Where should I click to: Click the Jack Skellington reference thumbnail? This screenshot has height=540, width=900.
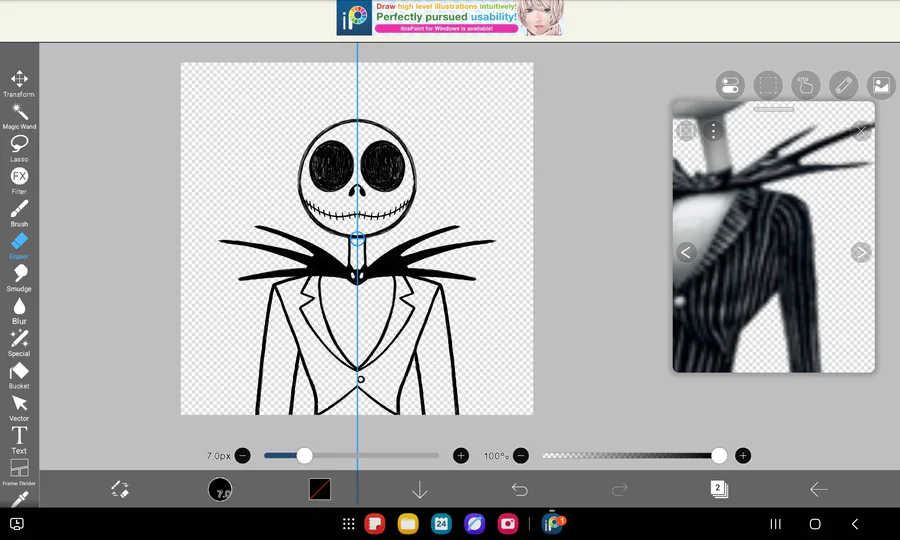pos(774,237)
